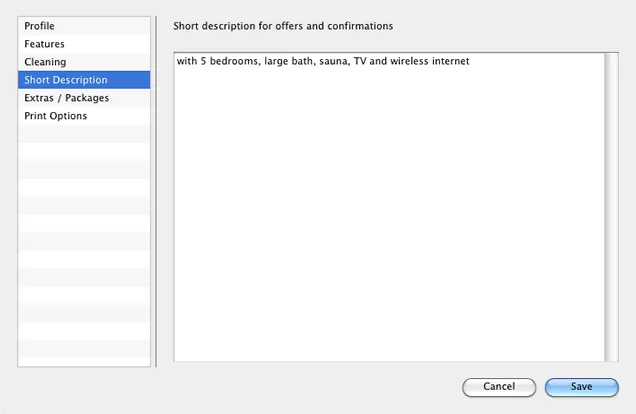Place cursor before "with" at text start

click(177, 61)
